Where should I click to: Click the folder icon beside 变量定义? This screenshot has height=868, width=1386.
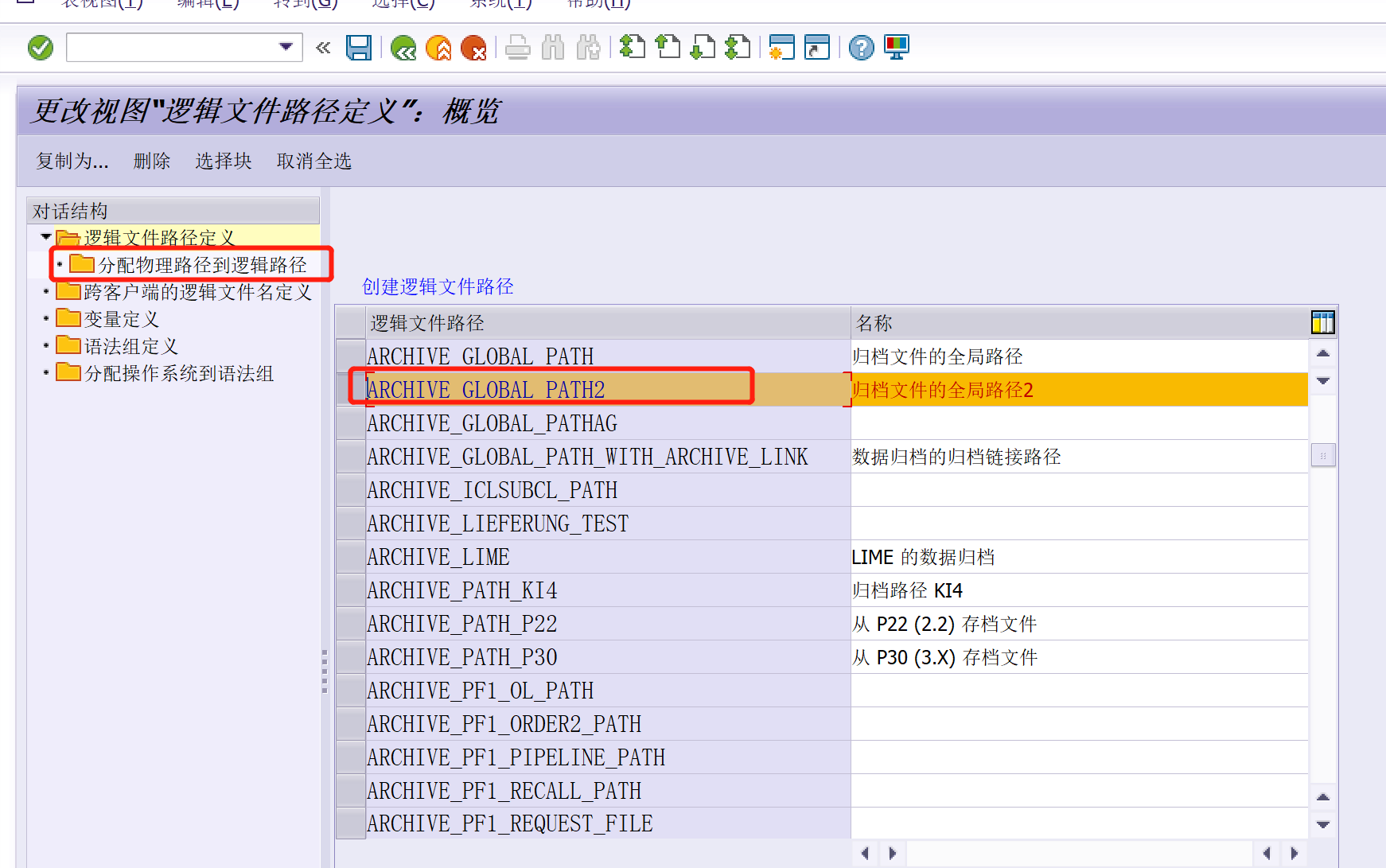click(68, 318)
